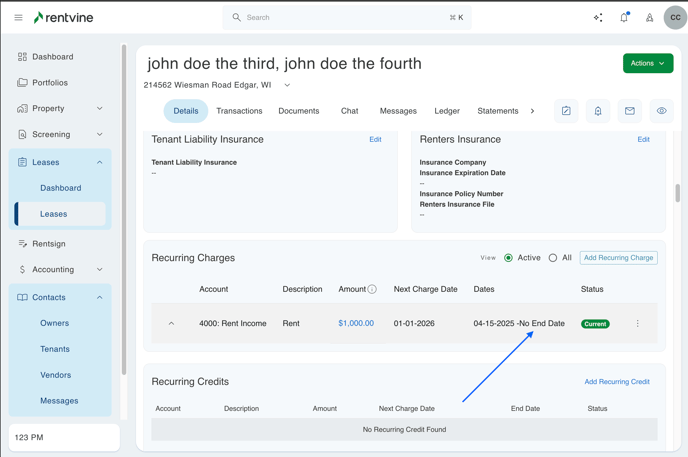Select the All view radio button
Screen dimensions: 688x457
click(553, 258)
